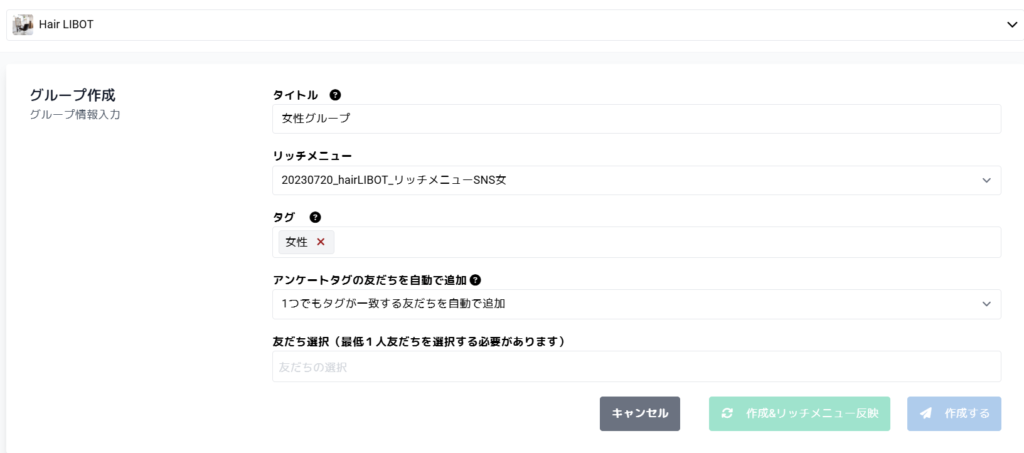Screen dimensions: 1024x453
Task: Click the arrow on the auto-add friends dropdown
Action: (986, 303)
